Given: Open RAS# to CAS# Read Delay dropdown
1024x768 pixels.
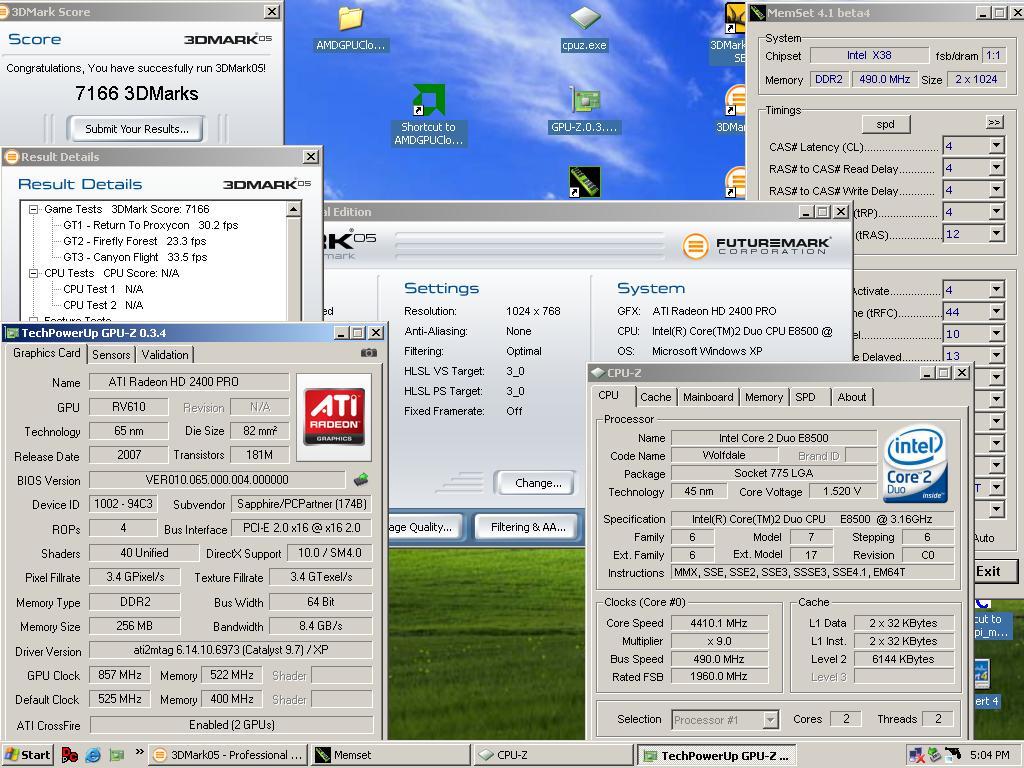Looking at the screenshot, I should 996,168.
